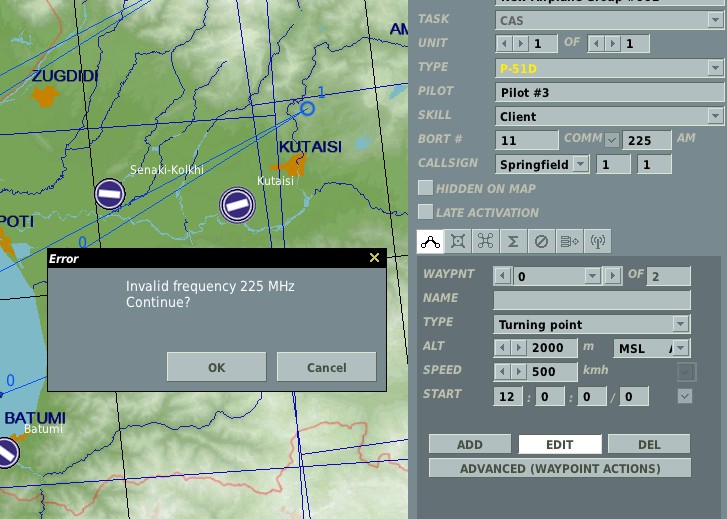
Task: Click the DEL waypoint button
Action: pyautogui.click(x=649, y=444)
